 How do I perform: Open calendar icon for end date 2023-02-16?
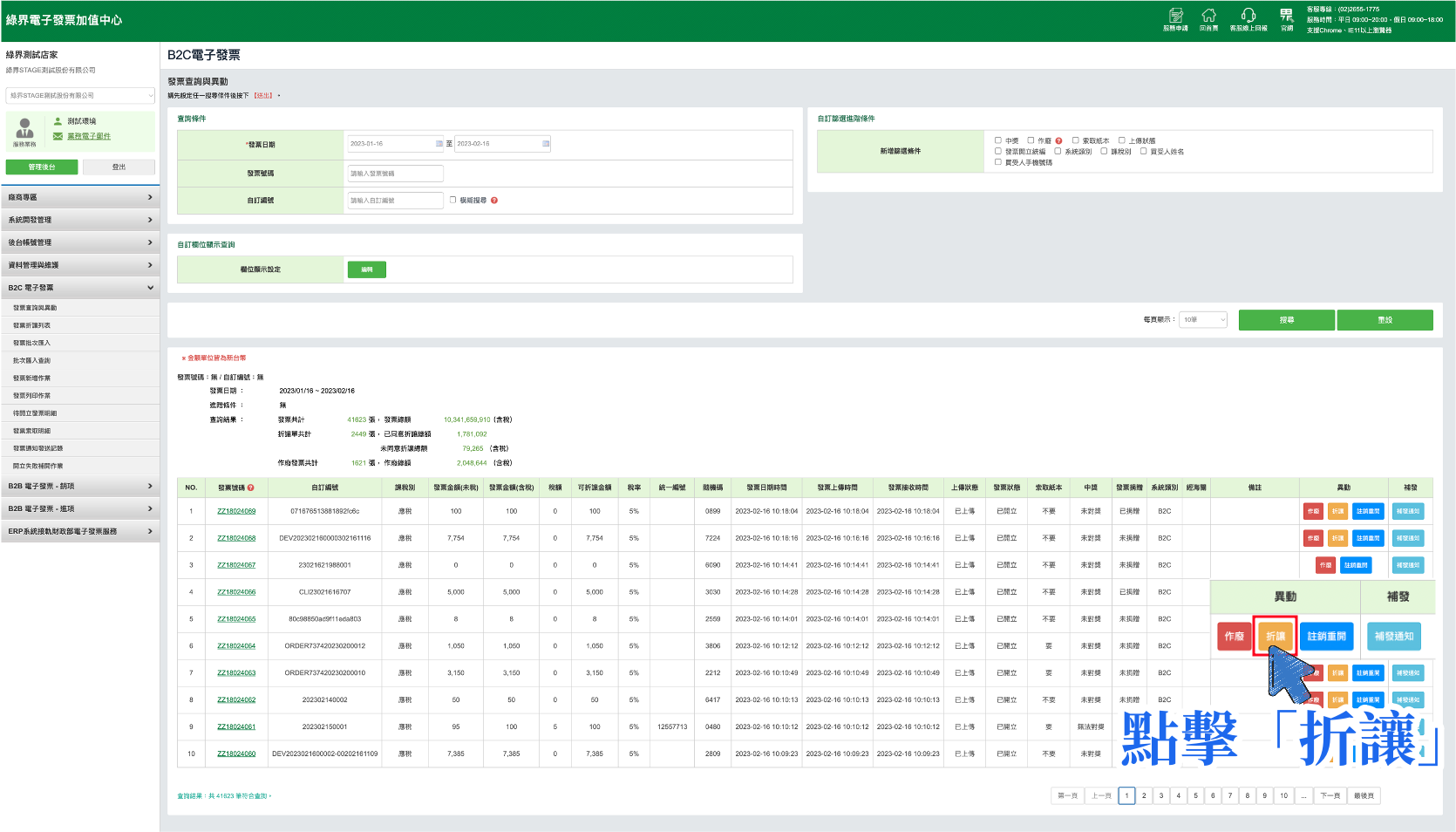pyautogui.click(x=546, y=144)
